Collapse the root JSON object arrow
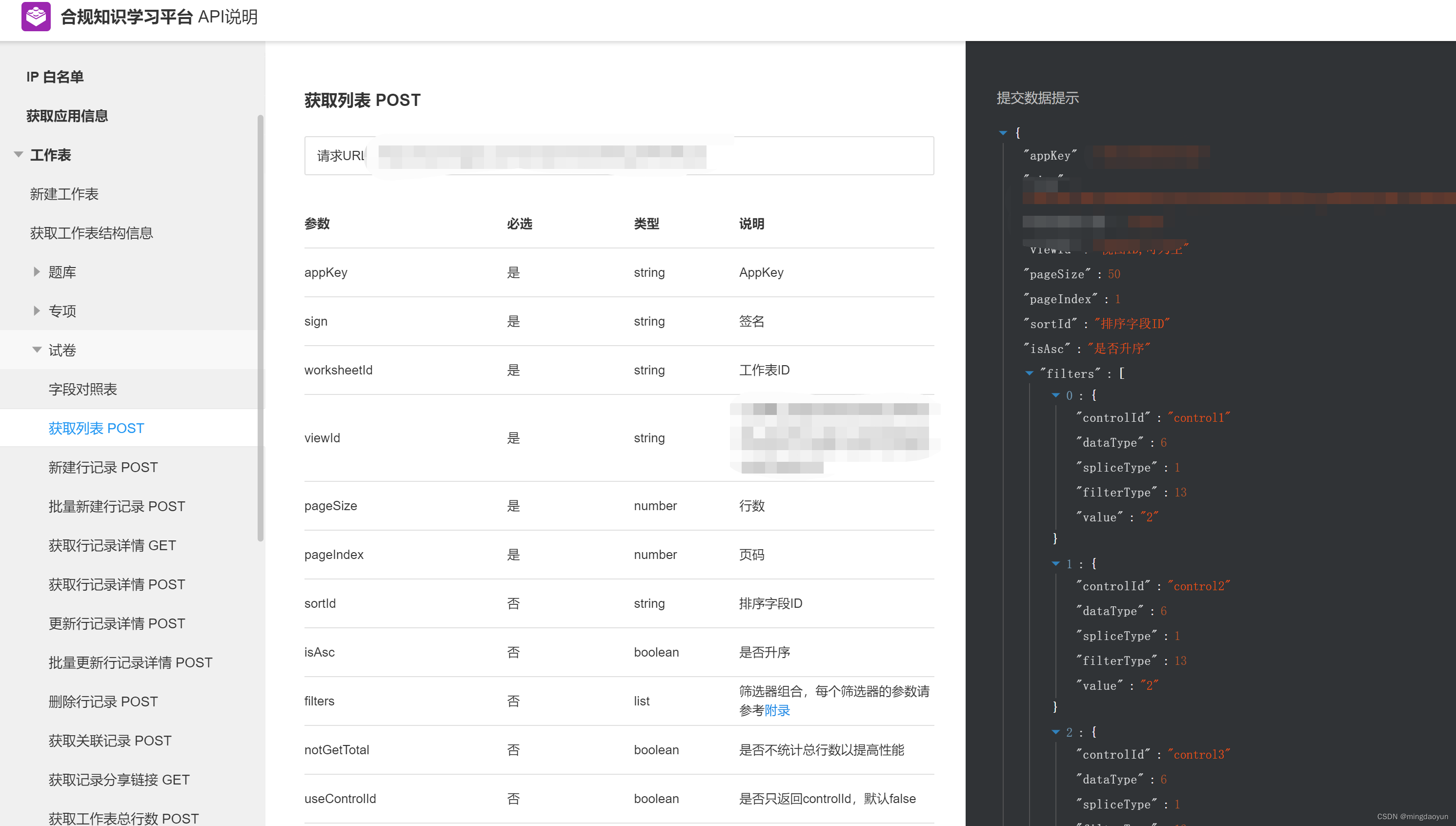Viewport: 1456px width, 826px height. coord(1002,133)
